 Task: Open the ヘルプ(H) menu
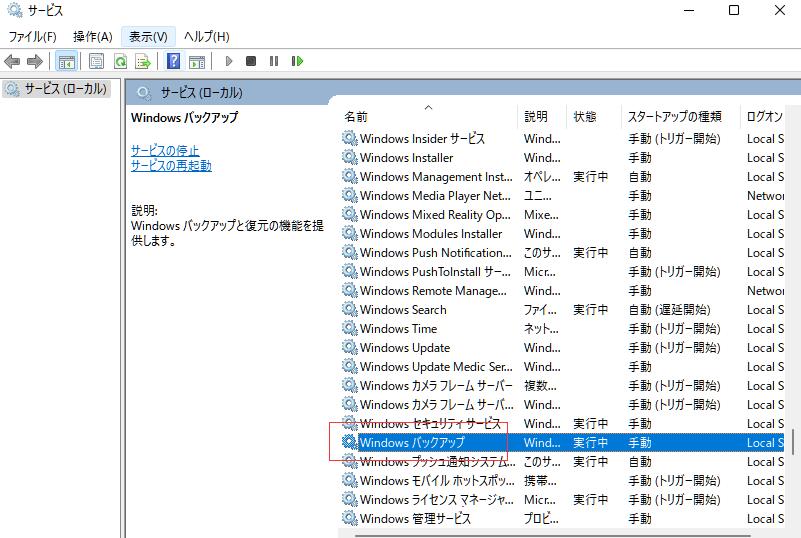(206, 37)
